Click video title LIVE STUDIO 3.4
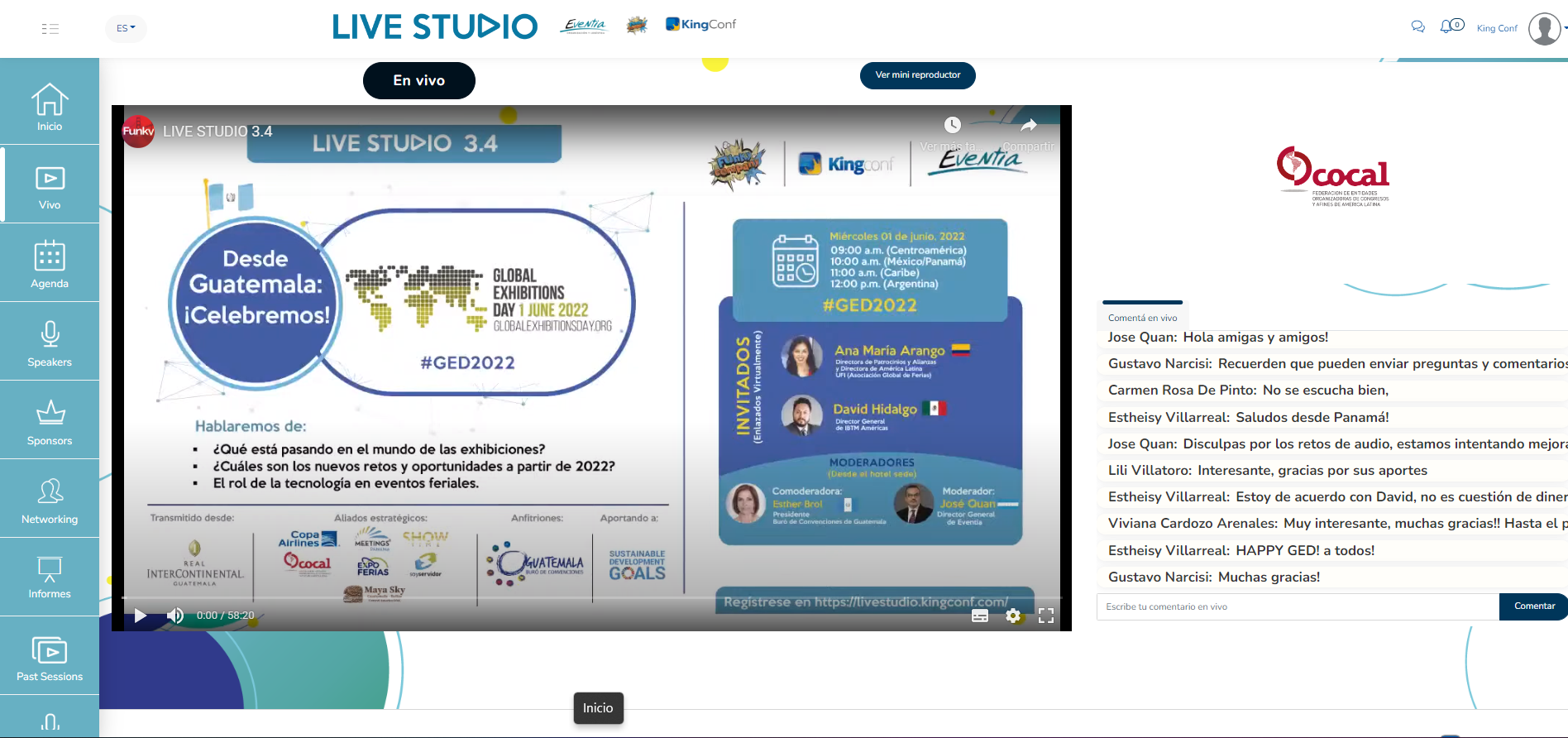 pyautogui.click(x=218, y=132)
